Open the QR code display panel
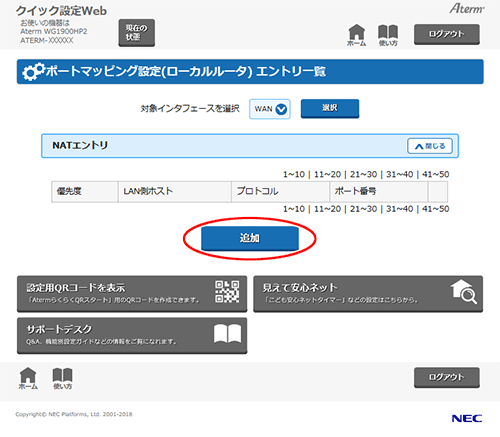 [132, 294]
